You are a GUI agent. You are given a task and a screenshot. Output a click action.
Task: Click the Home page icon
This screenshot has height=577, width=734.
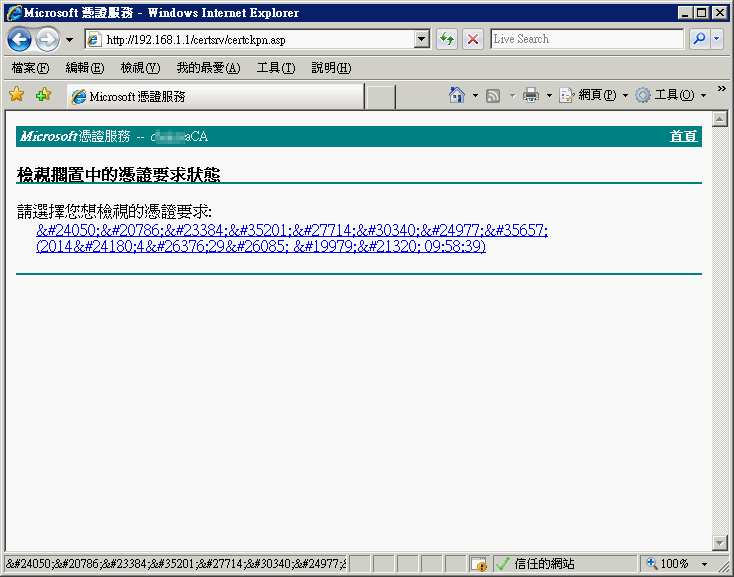[457, 95]
